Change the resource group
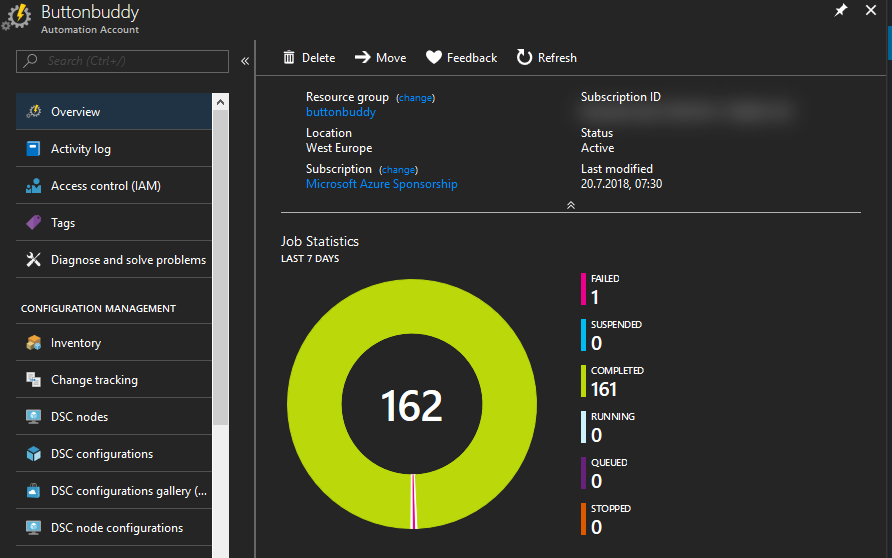The width and height of the screenshot is (892, 558). (416, 98)
